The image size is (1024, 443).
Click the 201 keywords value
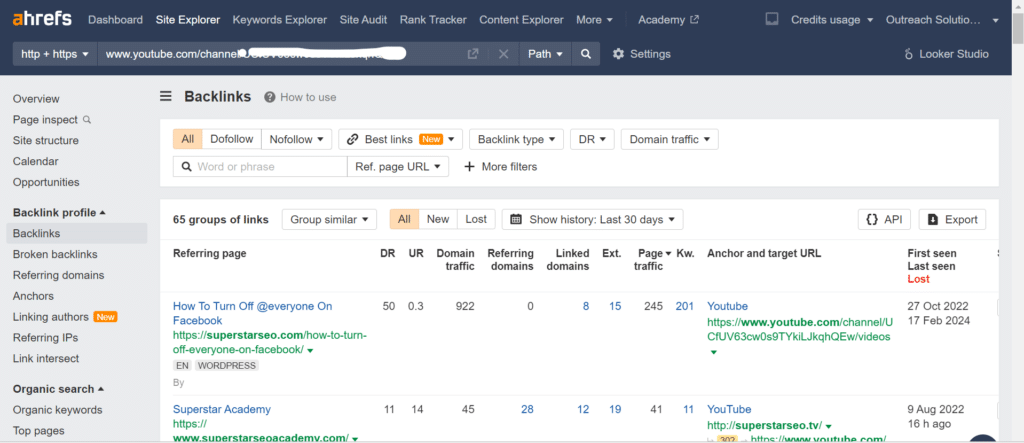tap(684, 306)
